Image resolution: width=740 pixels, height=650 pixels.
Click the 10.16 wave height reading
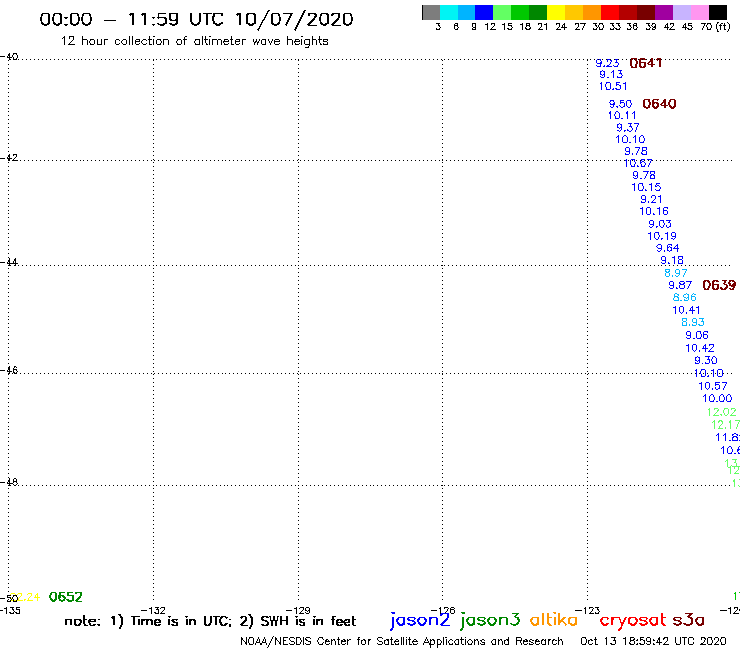coord(654,211)
